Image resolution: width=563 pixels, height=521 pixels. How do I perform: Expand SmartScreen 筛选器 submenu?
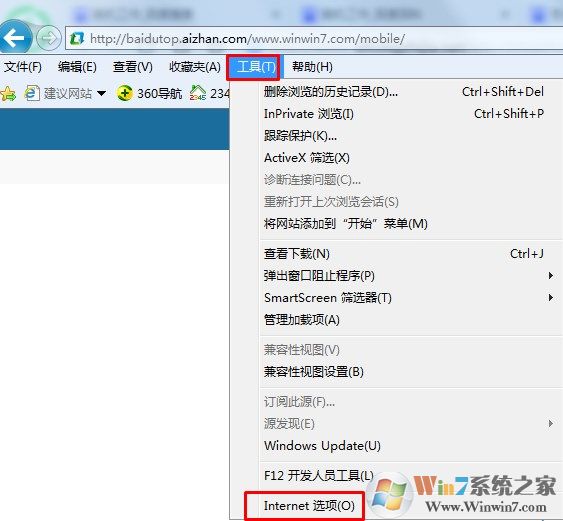pyautogui.click(x=550, y=298)
